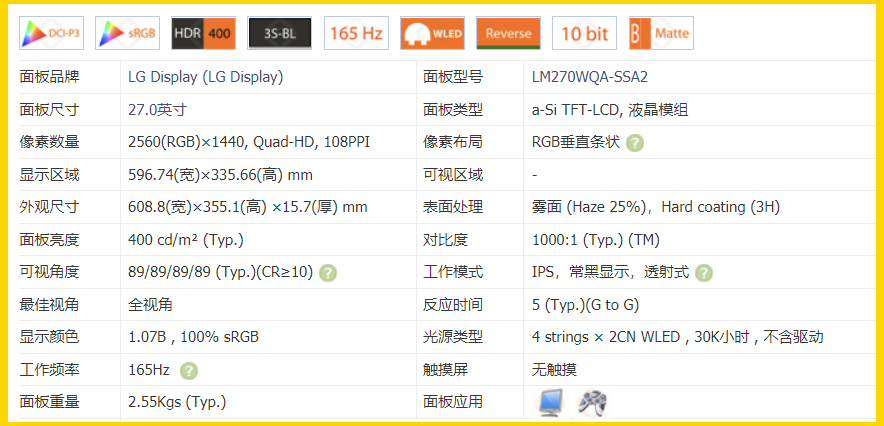
Task: Select the HDR 400 badge
Action: point(203,33)
